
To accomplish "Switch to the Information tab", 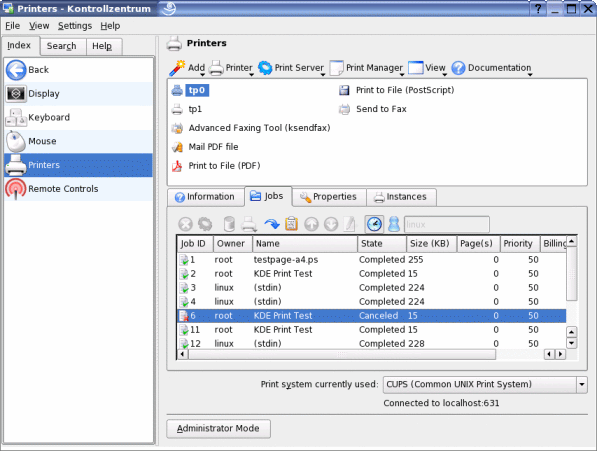I will (x=206, y=197).
